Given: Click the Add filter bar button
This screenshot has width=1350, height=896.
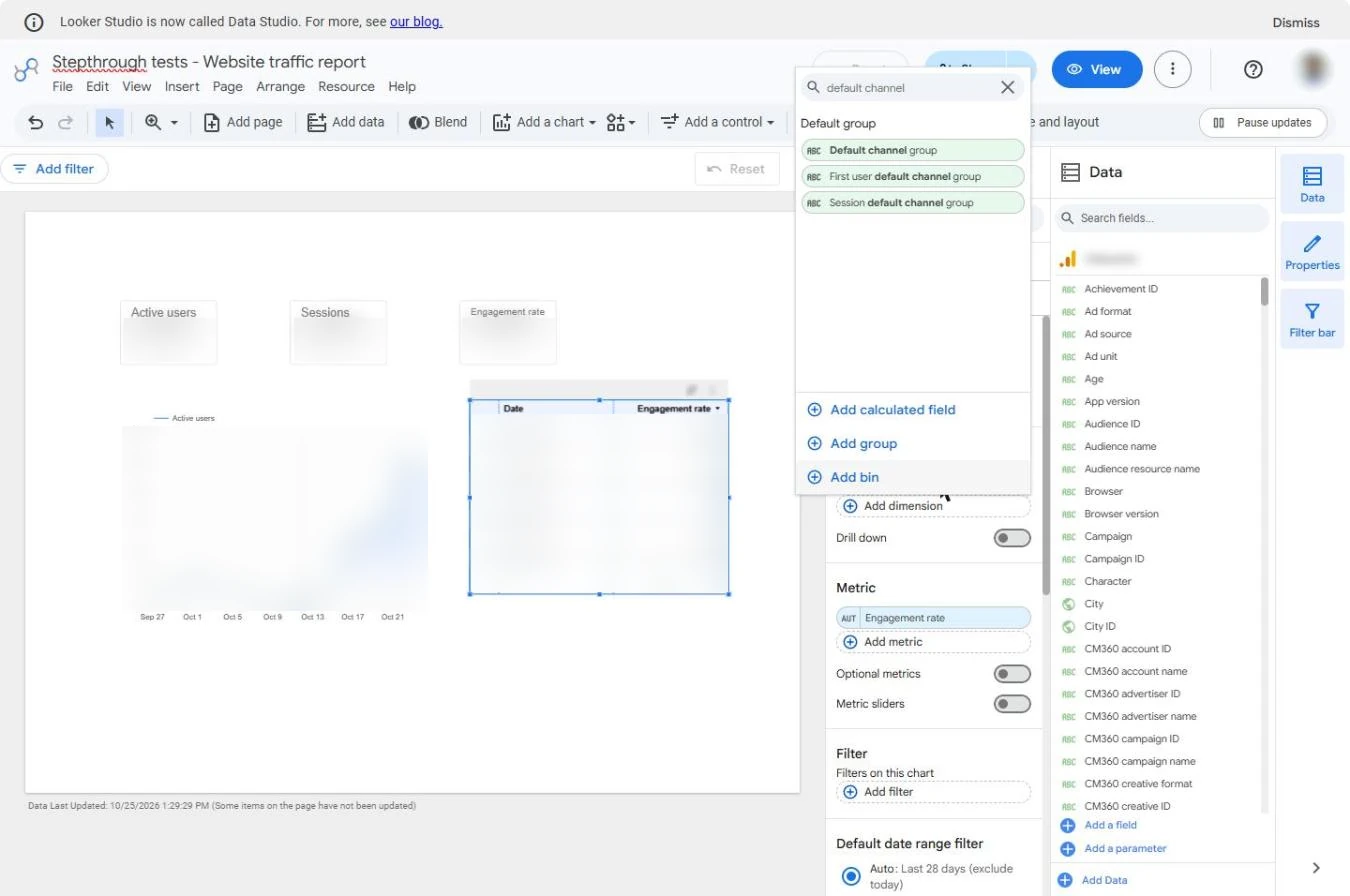Looking at the screenshot, I should (x=55, y=169).
